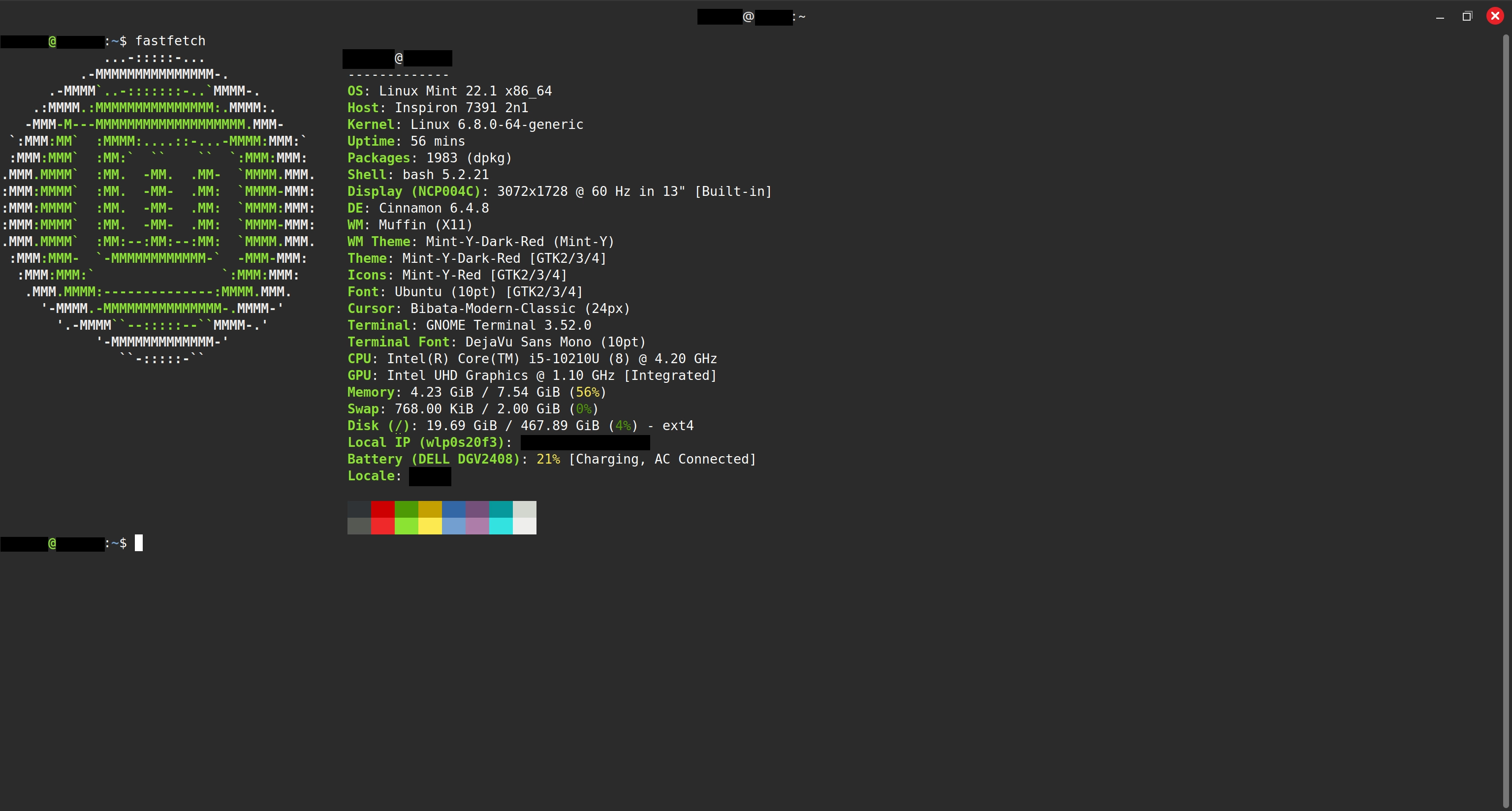Click the Memory usage percentage
Screen dimensions: 1512x811
(x=589, y=392)
